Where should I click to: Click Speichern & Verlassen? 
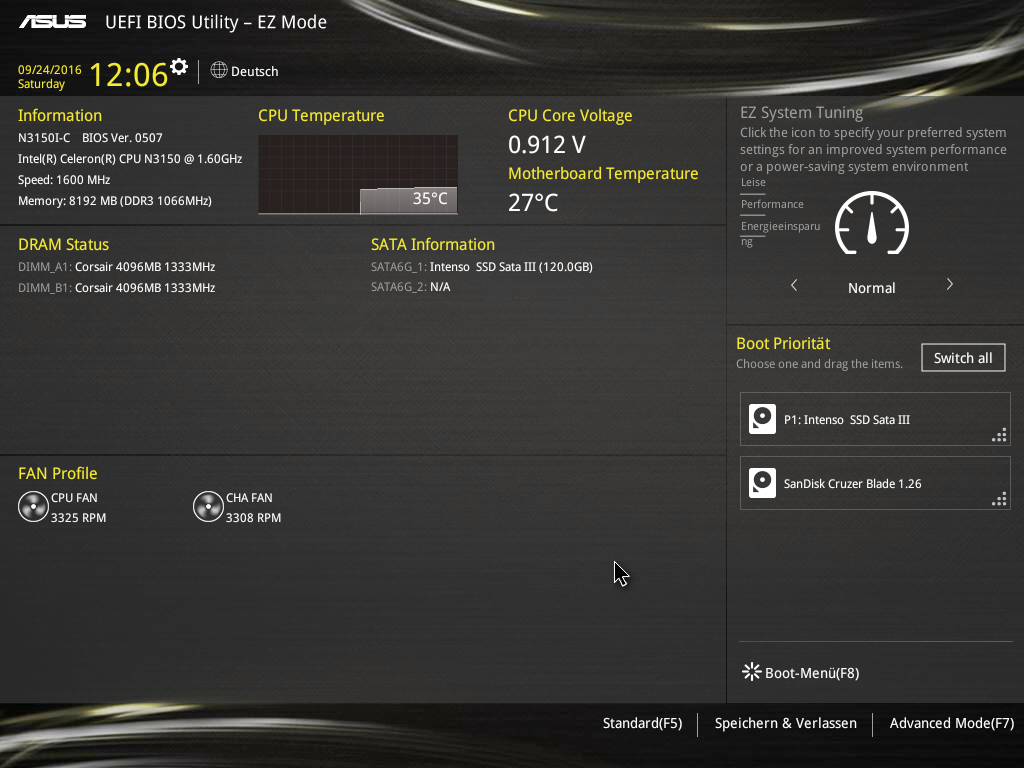pos(786,723)
